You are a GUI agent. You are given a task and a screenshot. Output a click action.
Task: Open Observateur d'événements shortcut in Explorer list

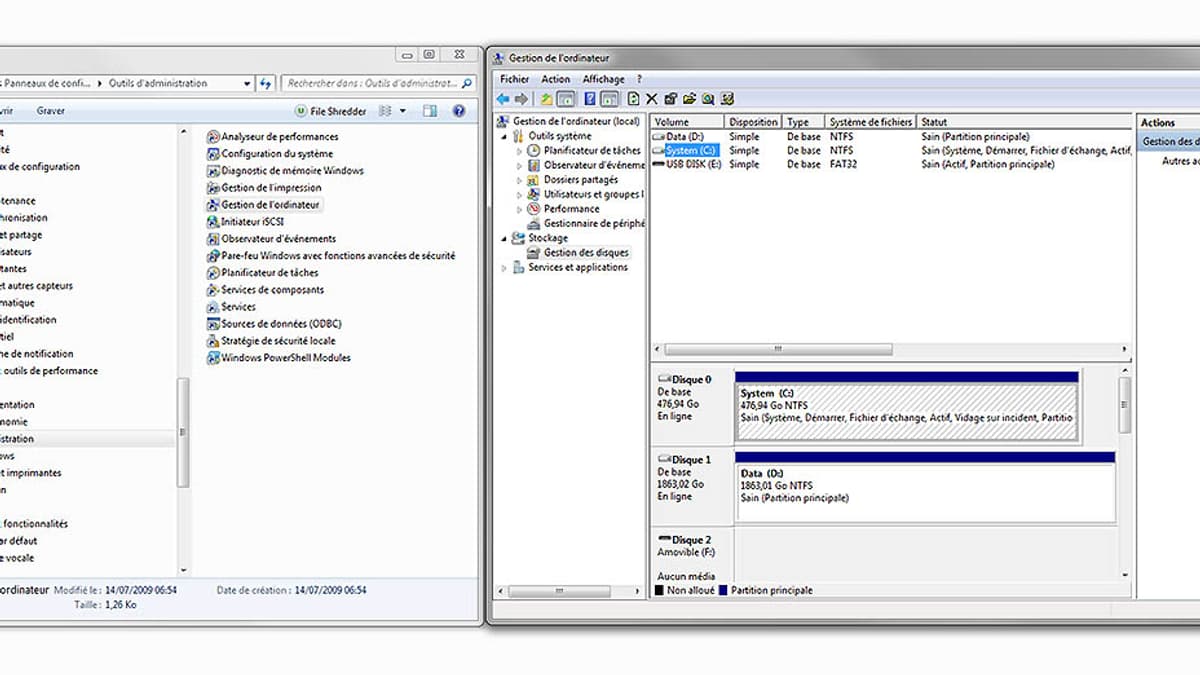tap(271, 239)
